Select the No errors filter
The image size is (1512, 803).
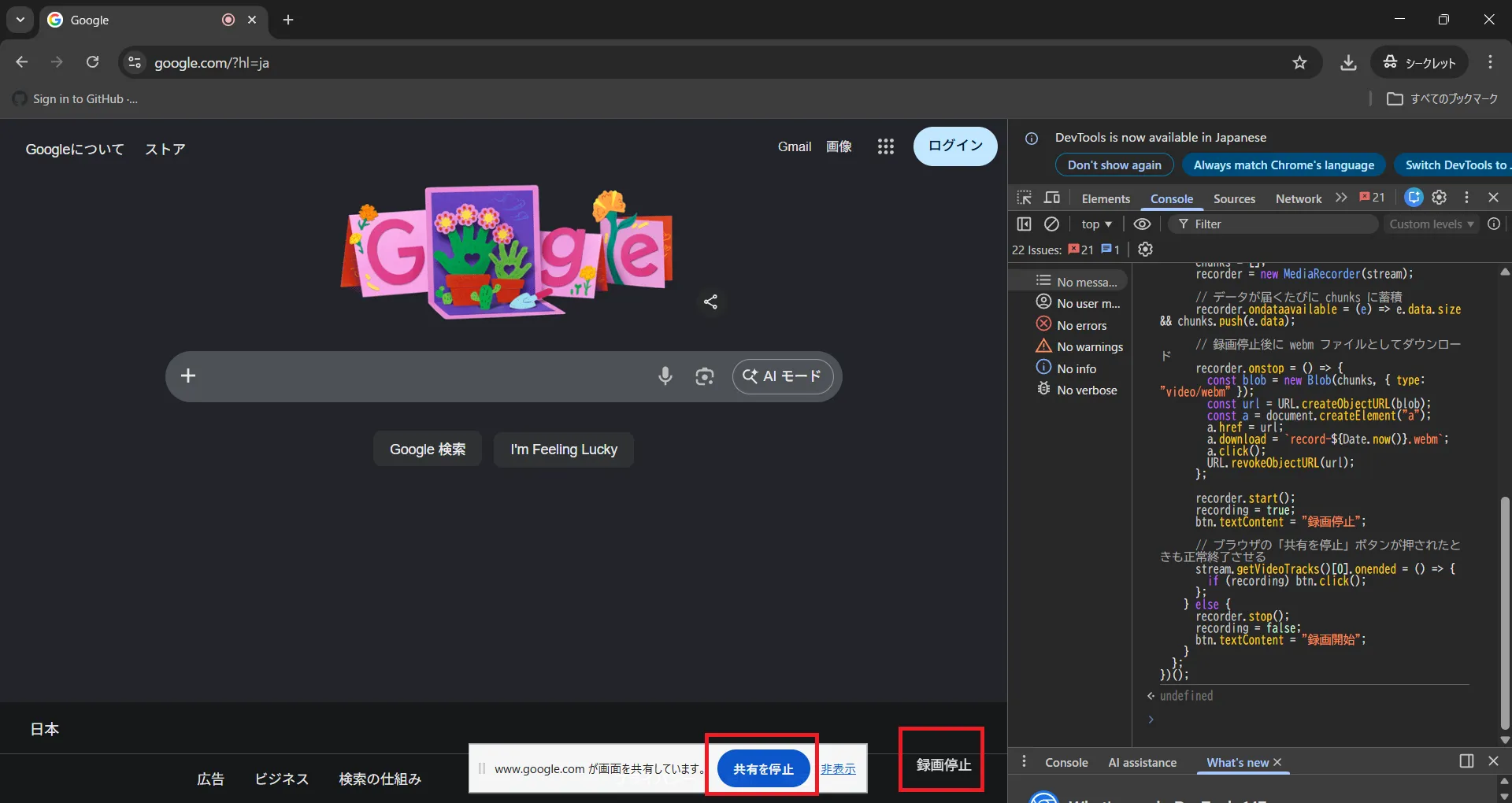point(1071,324)
